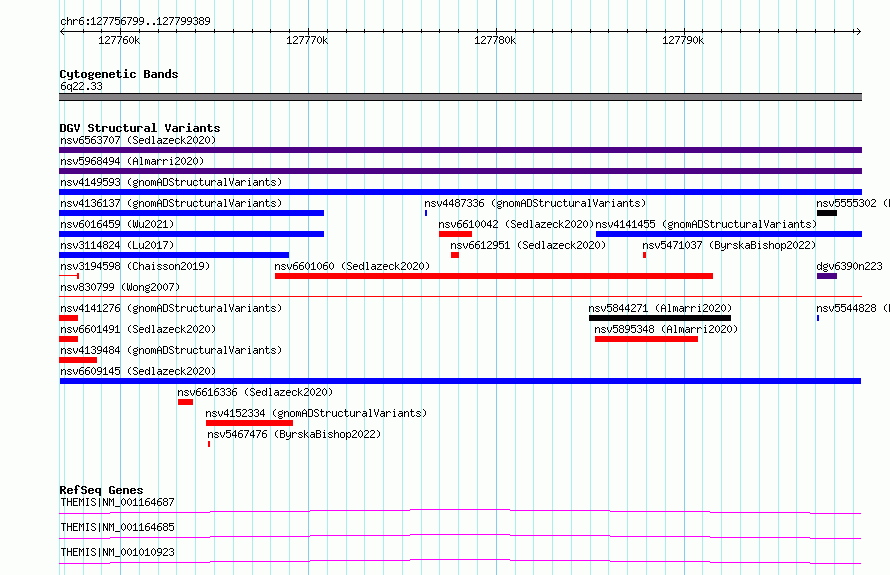Select nsv6609145 (Sedlazeck2020) label
The image size is (890, 575).
(x=138, y=371)
